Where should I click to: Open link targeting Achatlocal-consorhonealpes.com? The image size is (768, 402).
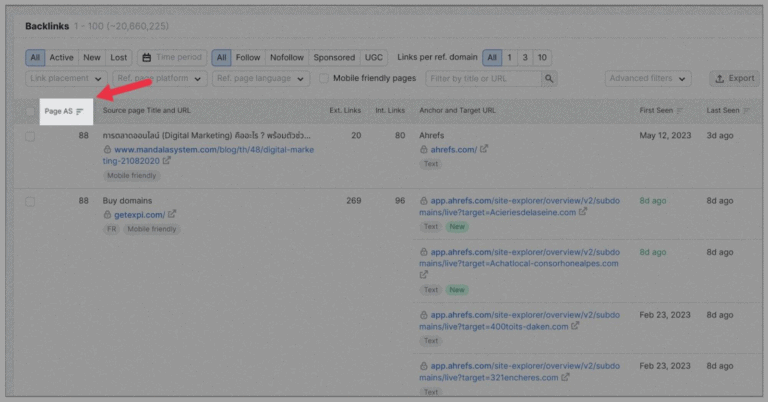pos(519,258)
